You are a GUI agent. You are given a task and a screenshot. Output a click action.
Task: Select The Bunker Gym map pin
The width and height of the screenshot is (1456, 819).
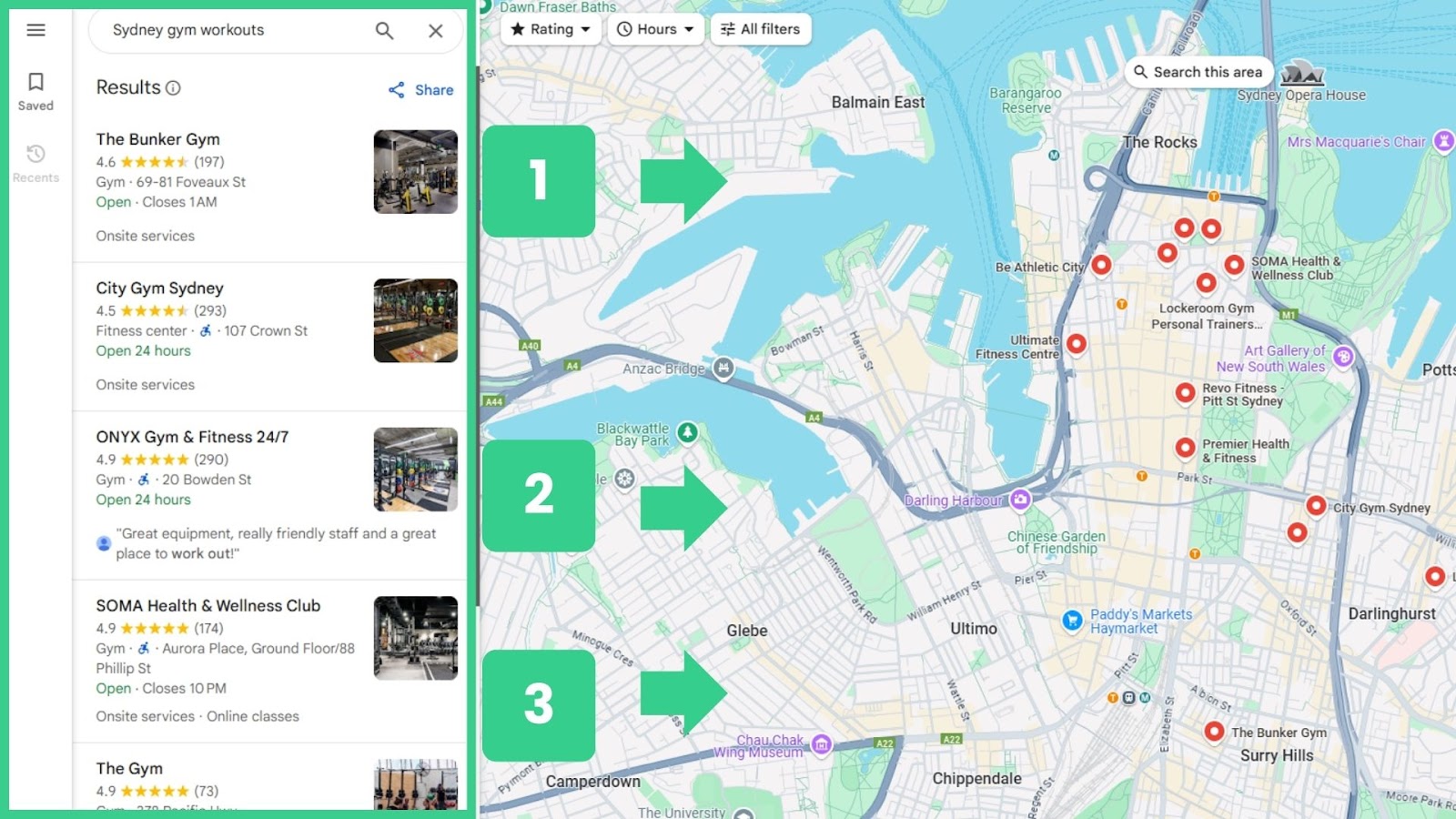(1214, 731)
